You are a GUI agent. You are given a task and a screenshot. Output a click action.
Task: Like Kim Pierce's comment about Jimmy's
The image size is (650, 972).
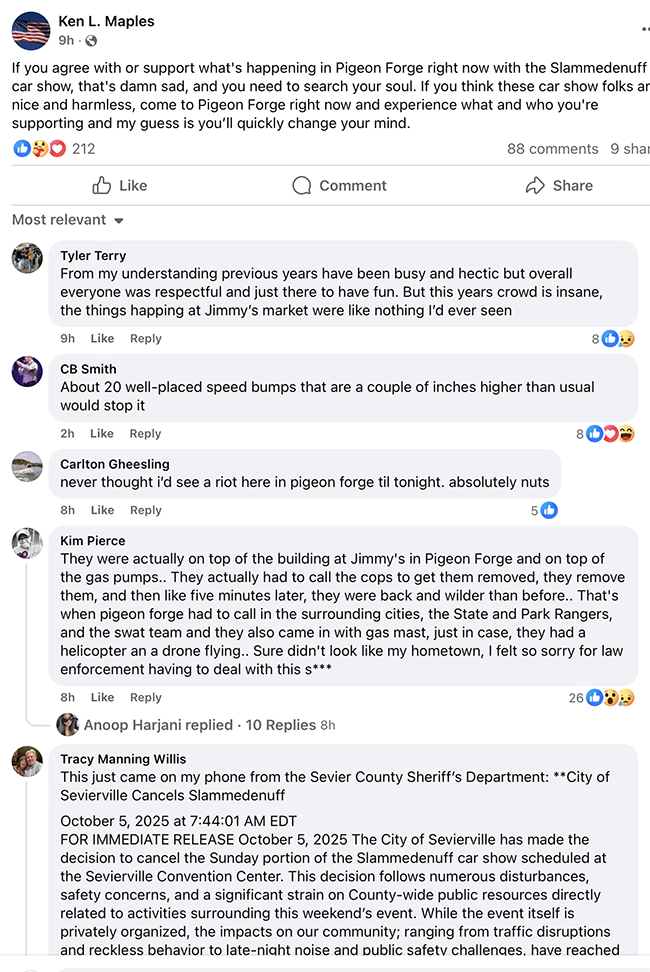(x=102, y=697)
